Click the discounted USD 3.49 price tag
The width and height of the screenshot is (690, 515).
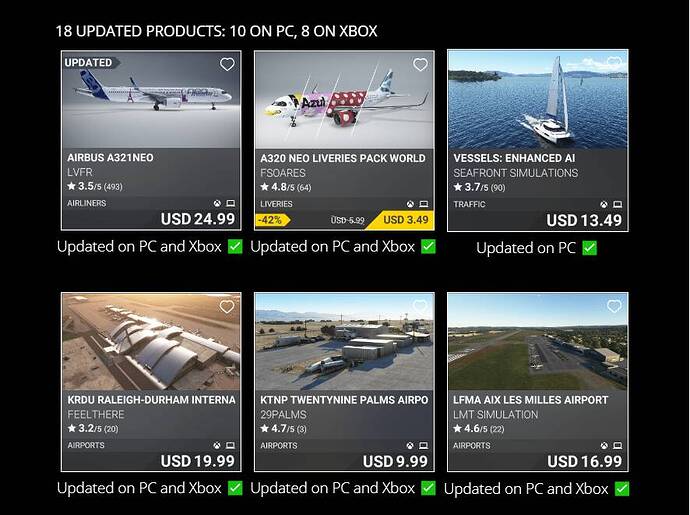405,220
